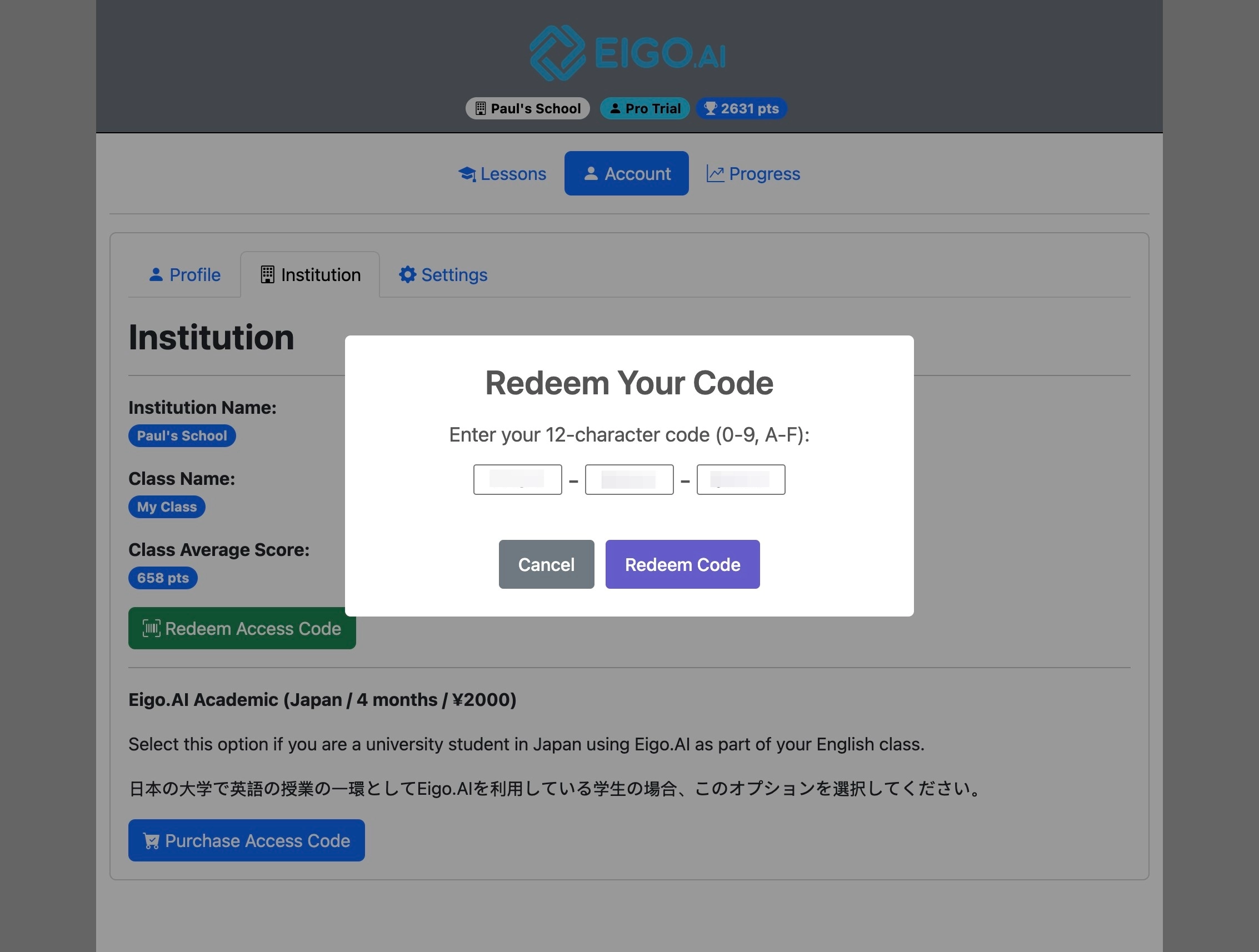
Task: Click the Paul's School header badge
Action: tap(528, 109)
